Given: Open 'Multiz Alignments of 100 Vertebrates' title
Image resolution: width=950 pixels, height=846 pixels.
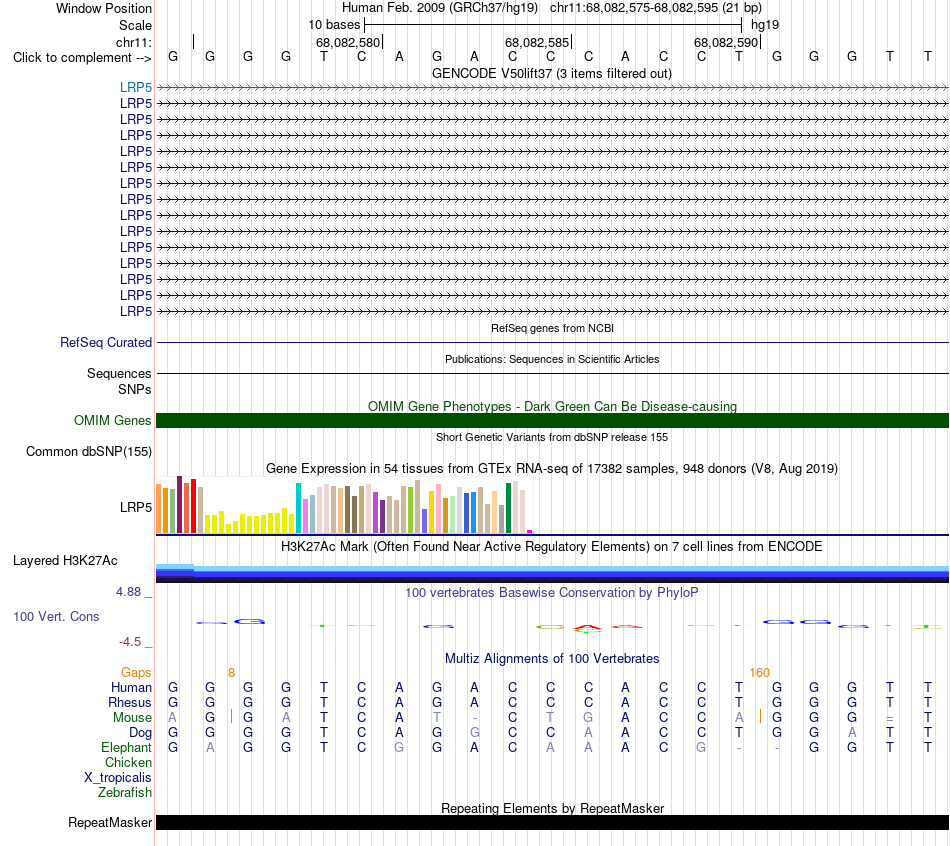Looking at the screenshot, I should [x=552, y=658].
